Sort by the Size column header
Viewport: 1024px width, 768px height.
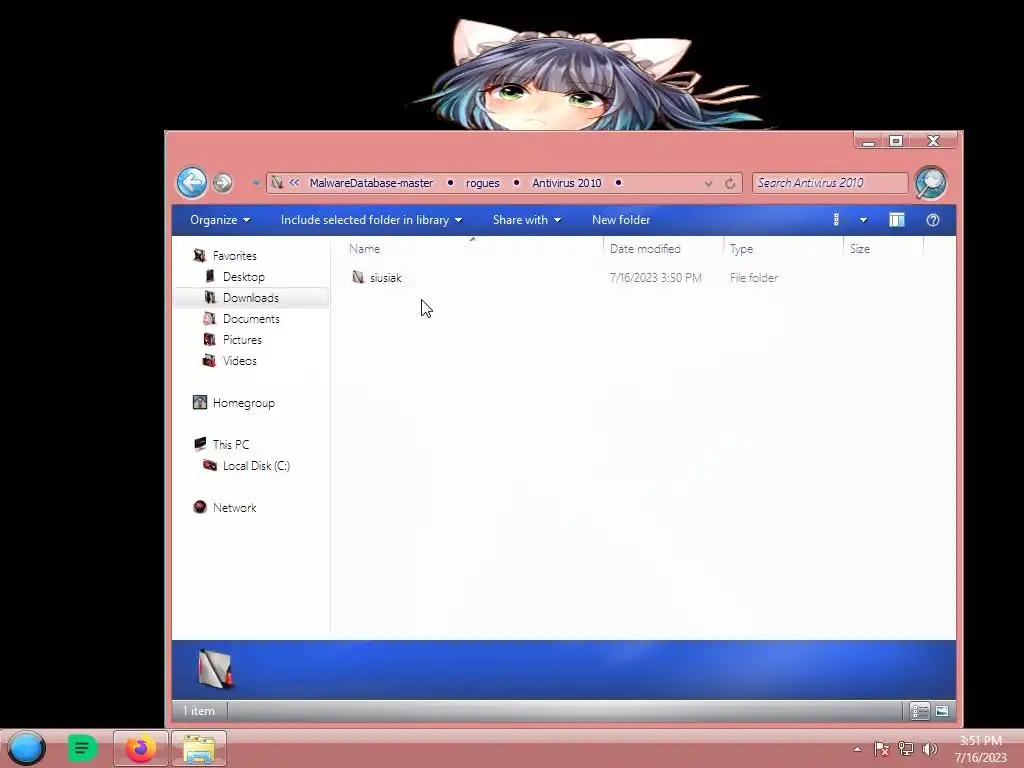[860, 249]
